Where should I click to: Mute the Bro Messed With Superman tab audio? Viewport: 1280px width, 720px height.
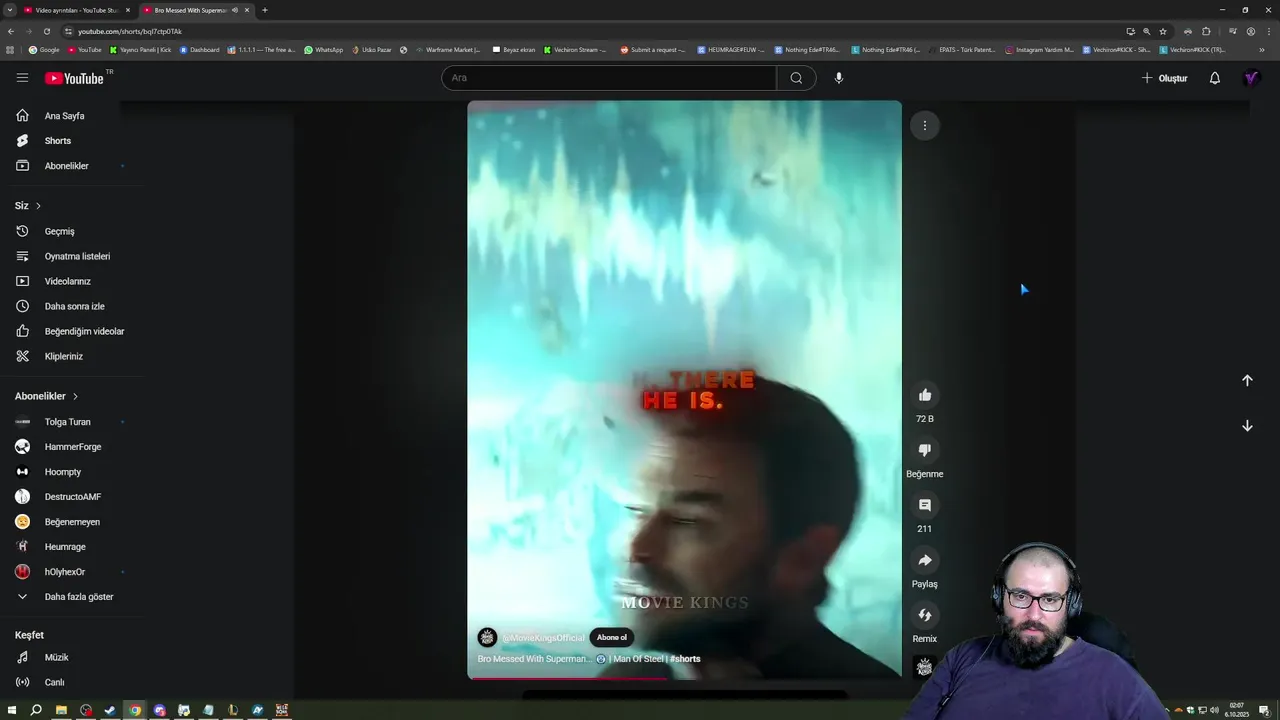point(235,10)
